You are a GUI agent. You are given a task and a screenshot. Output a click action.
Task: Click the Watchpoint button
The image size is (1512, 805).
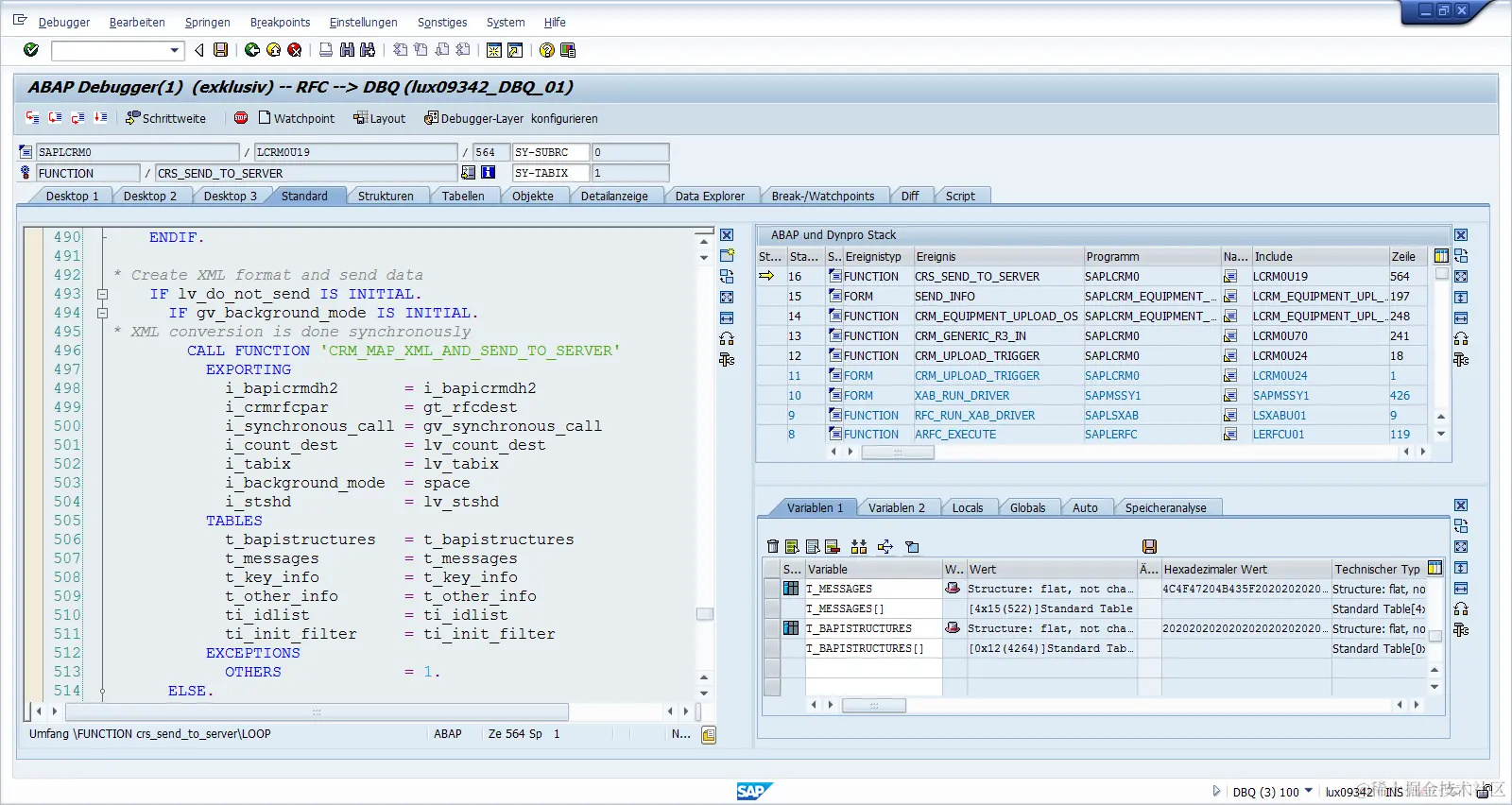tap(296, 118)
